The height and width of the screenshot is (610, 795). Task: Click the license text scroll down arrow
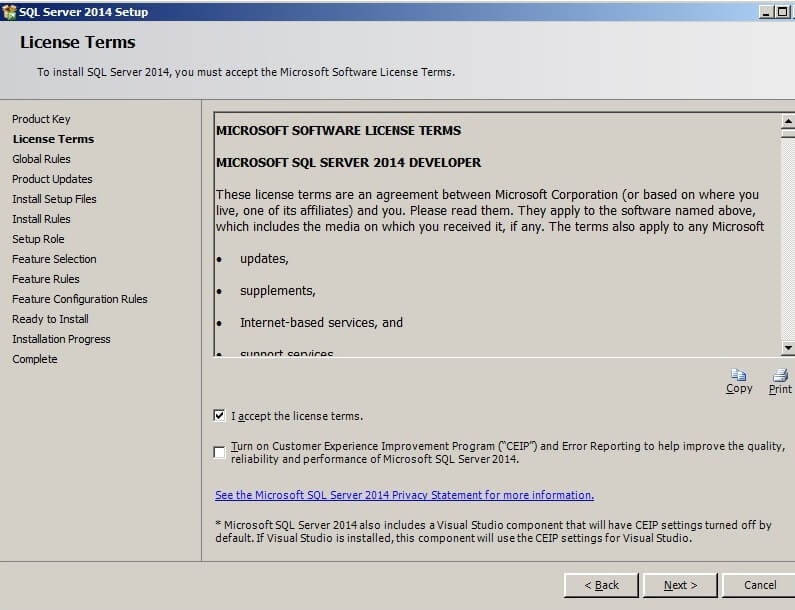(x=787, y=347)
